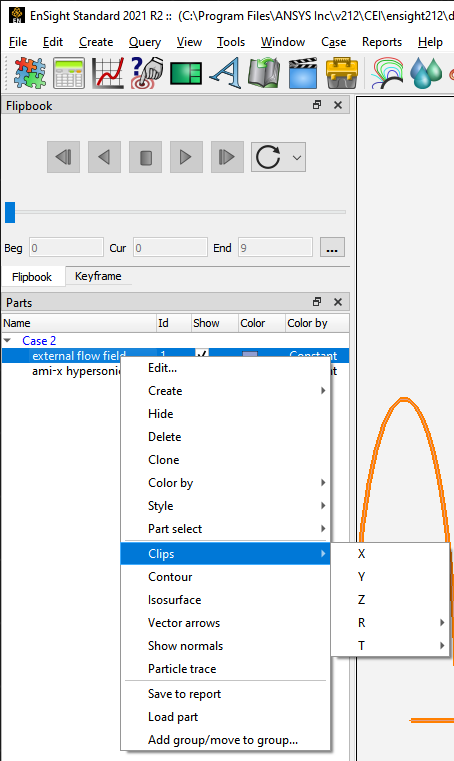Open the loop mode dropdown
This screenshot has width=454, height=761.
coord(278,157)
